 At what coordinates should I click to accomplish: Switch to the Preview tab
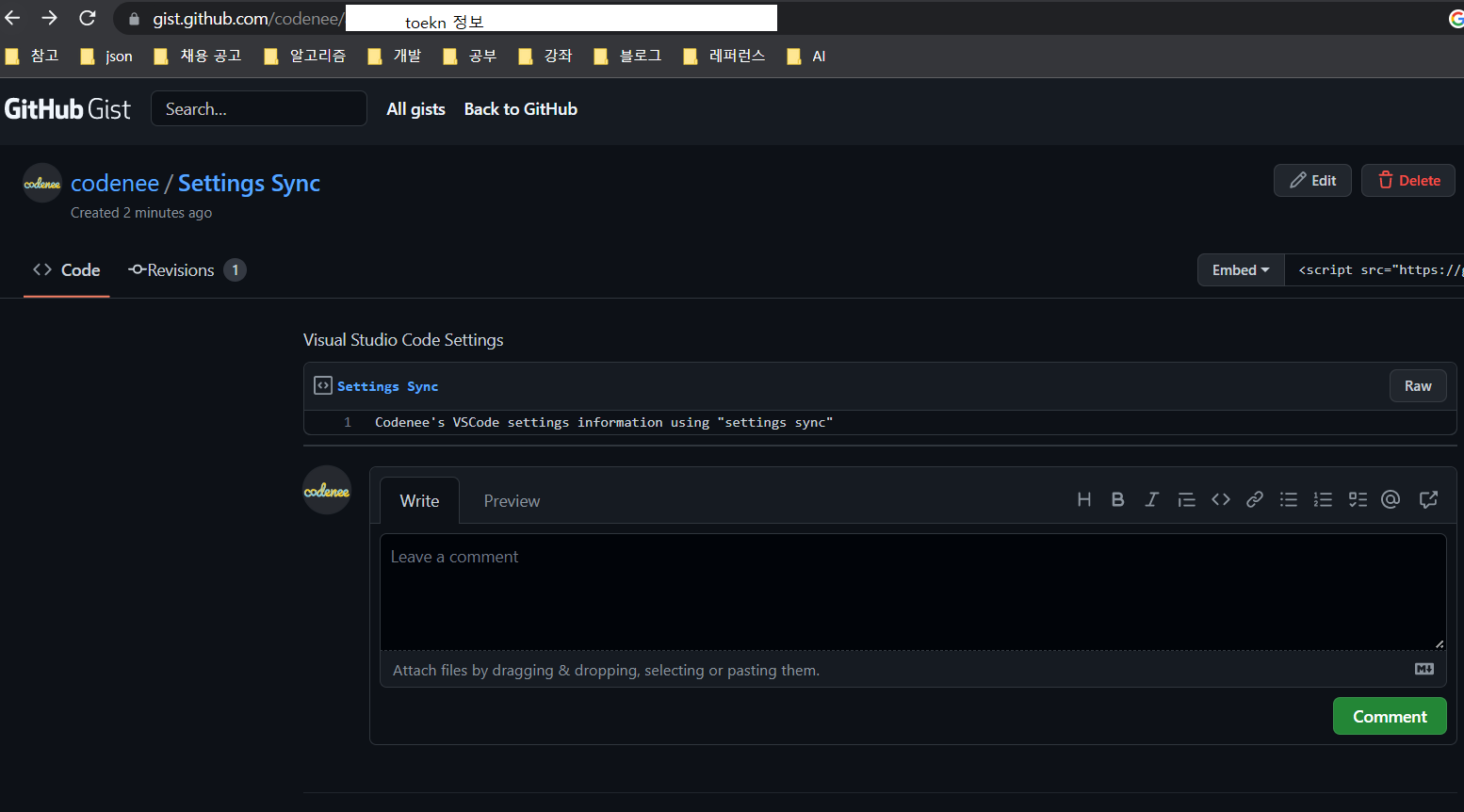pos(512,500)
